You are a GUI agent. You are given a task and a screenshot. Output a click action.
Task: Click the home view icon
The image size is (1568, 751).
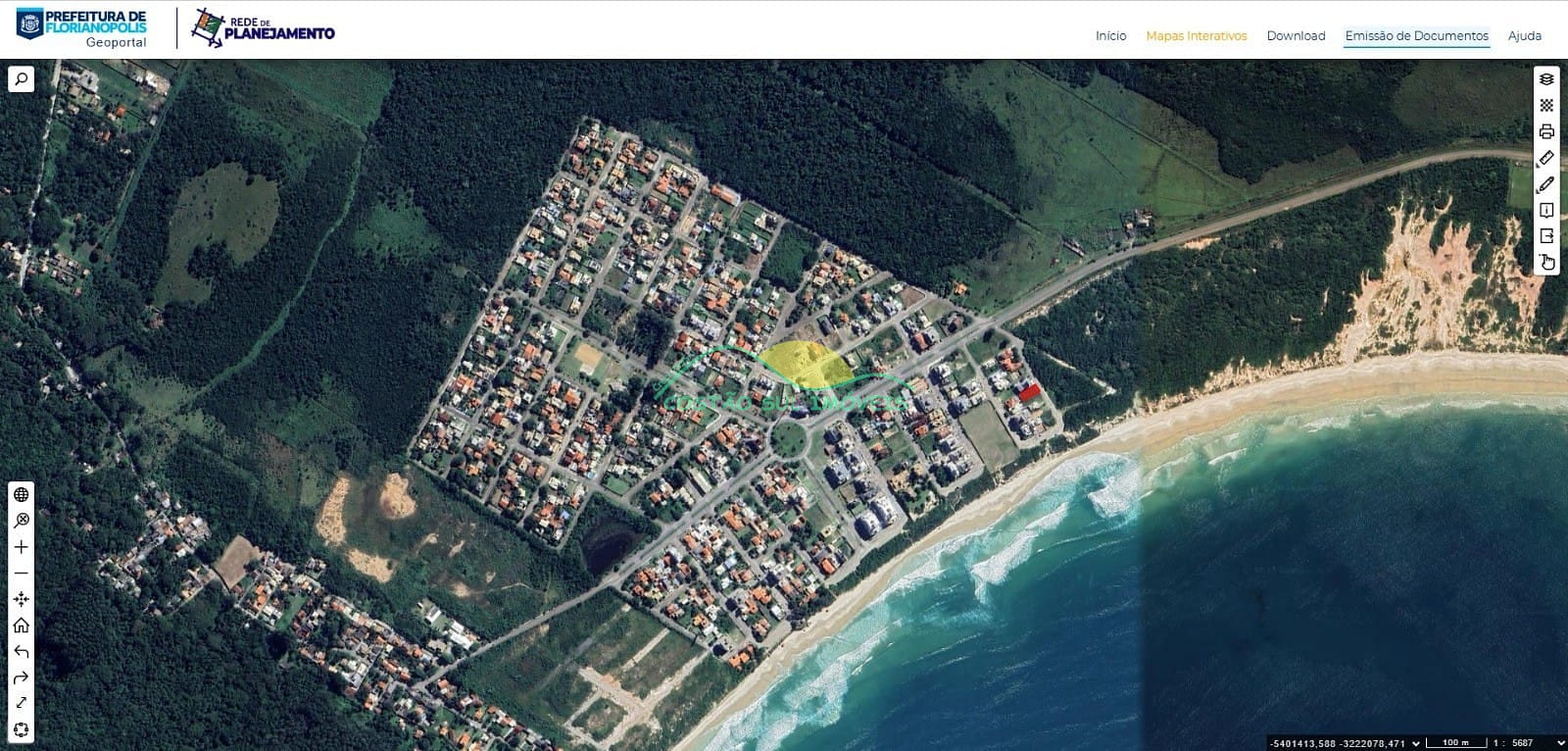pyautogui.click(x=21, y=626)
